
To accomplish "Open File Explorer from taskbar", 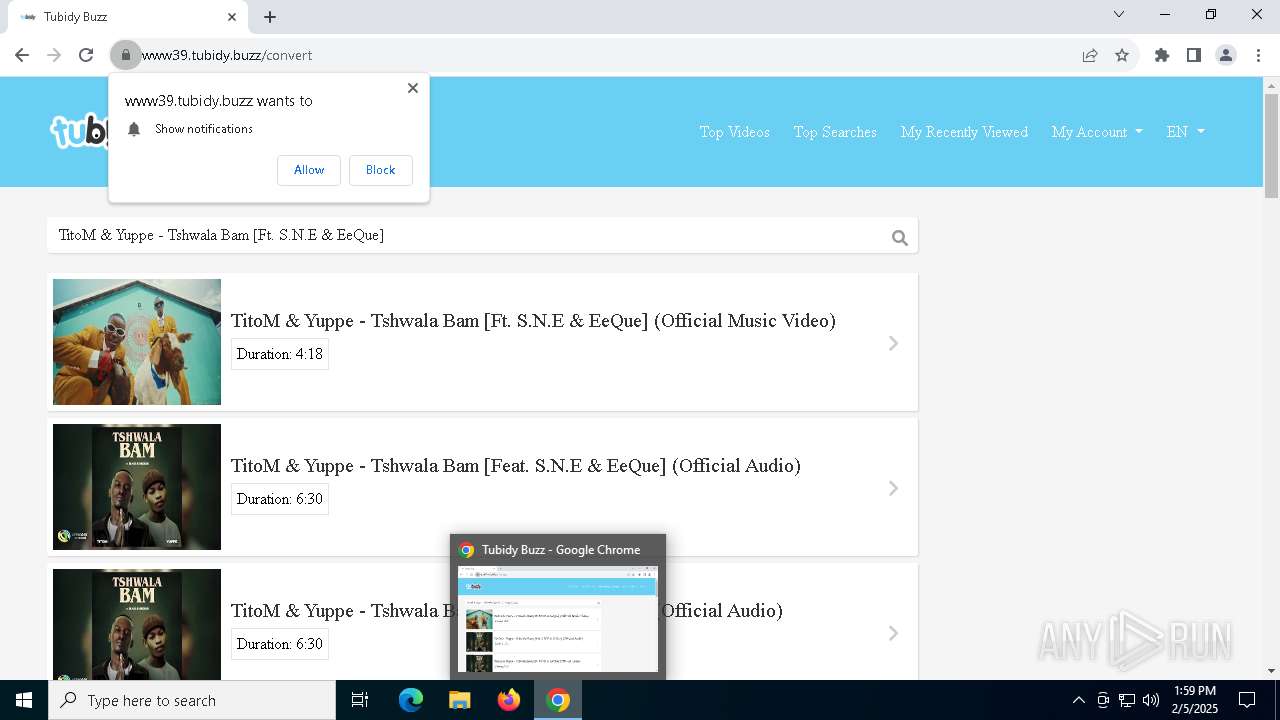I will click(460, 700).
